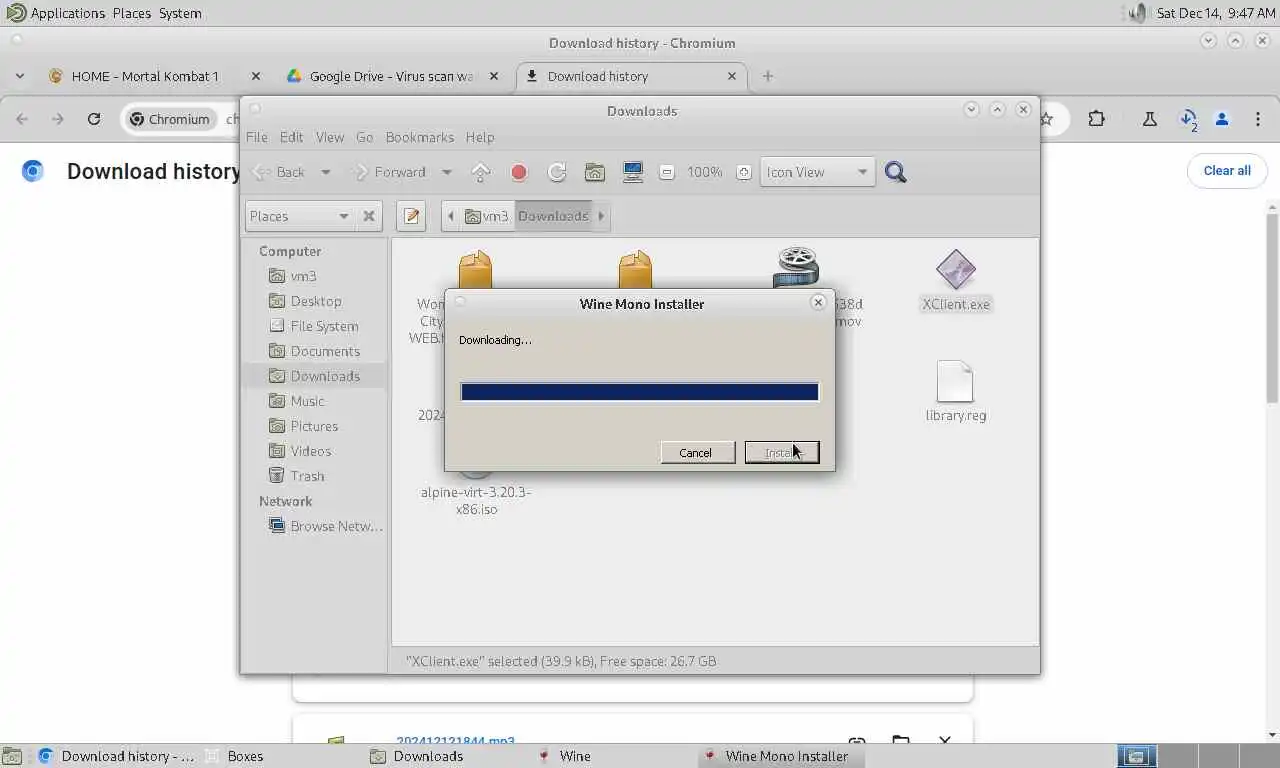Select Music in the sidebar
1280x768 pixels.
pyautogui.click(x=315, y=401)
